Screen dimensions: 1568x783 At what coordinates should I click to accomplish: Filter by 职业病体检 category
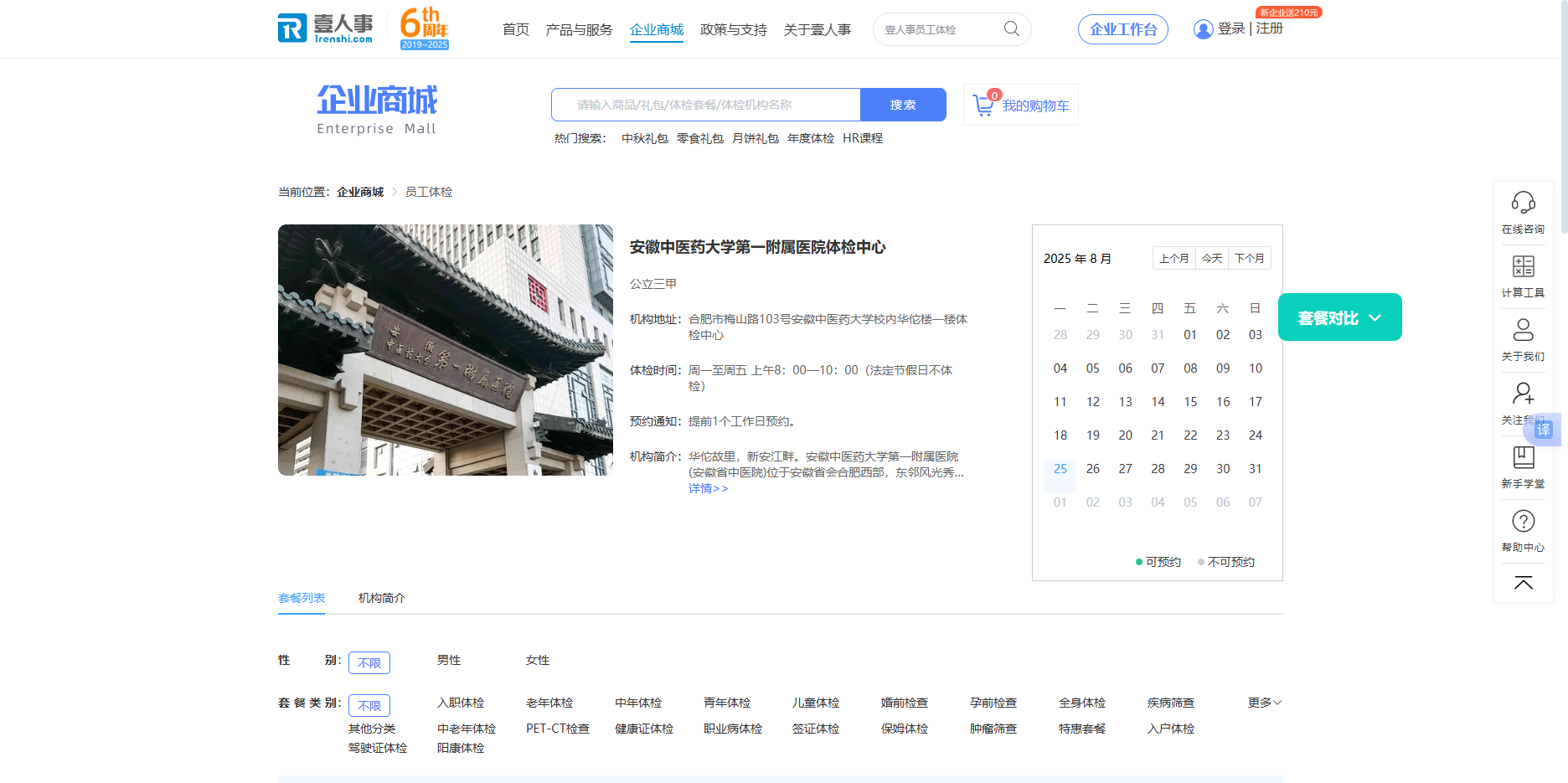pyautogui.click(x=733, y=729)
